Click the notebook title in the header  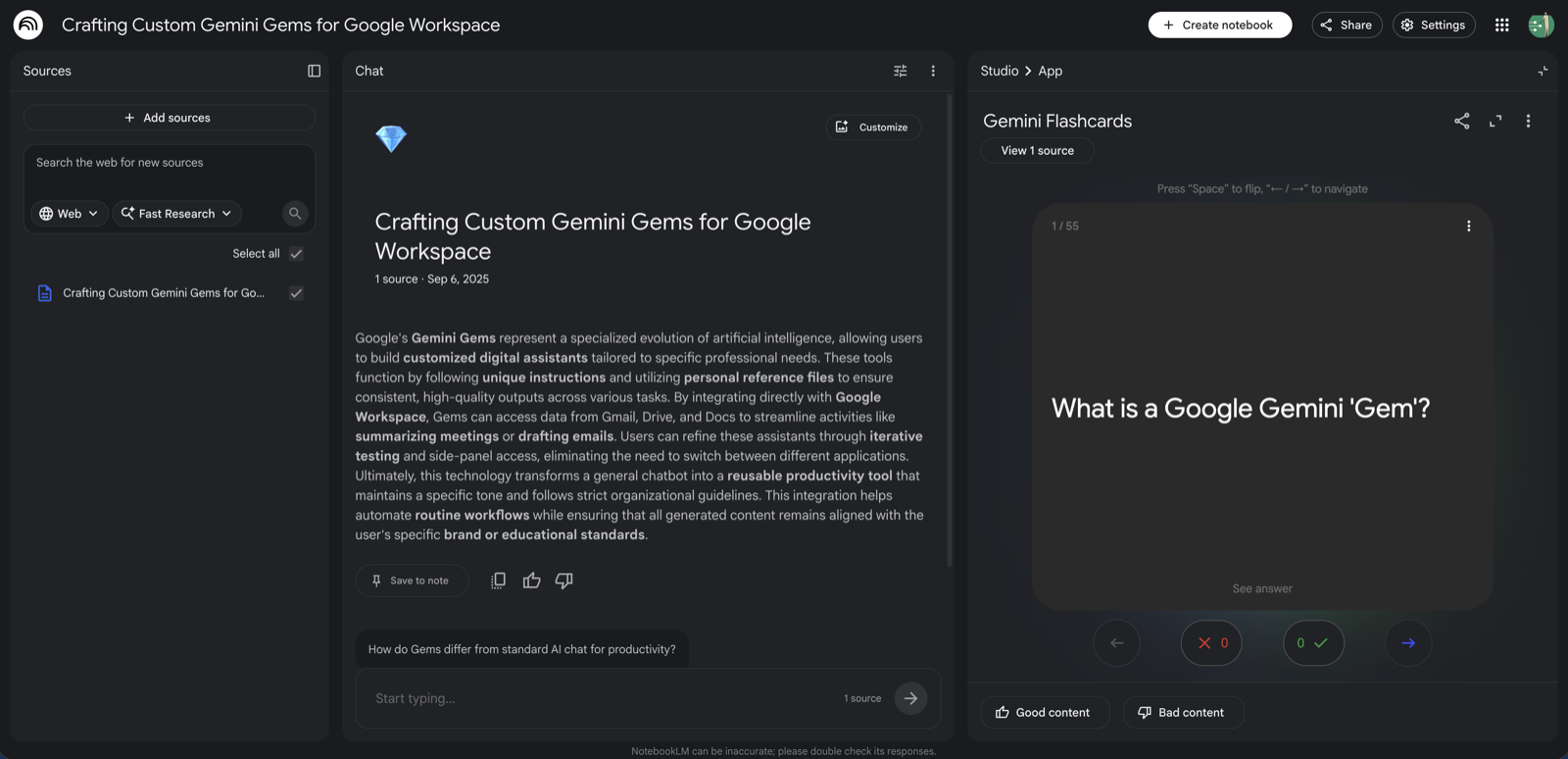[280, 25]
